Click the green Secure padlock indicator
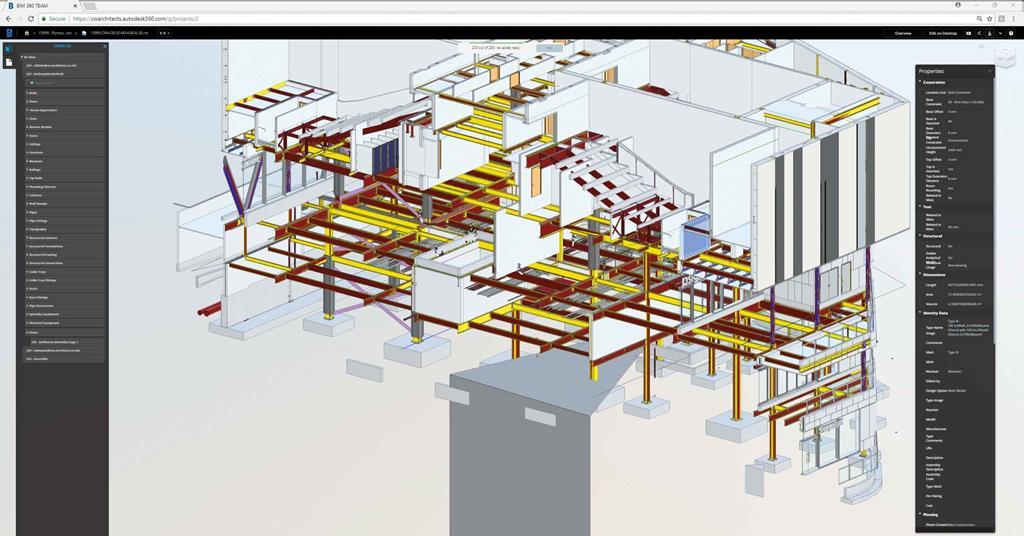This screenshot has width=1024, height=536. [x=54, y=19]
